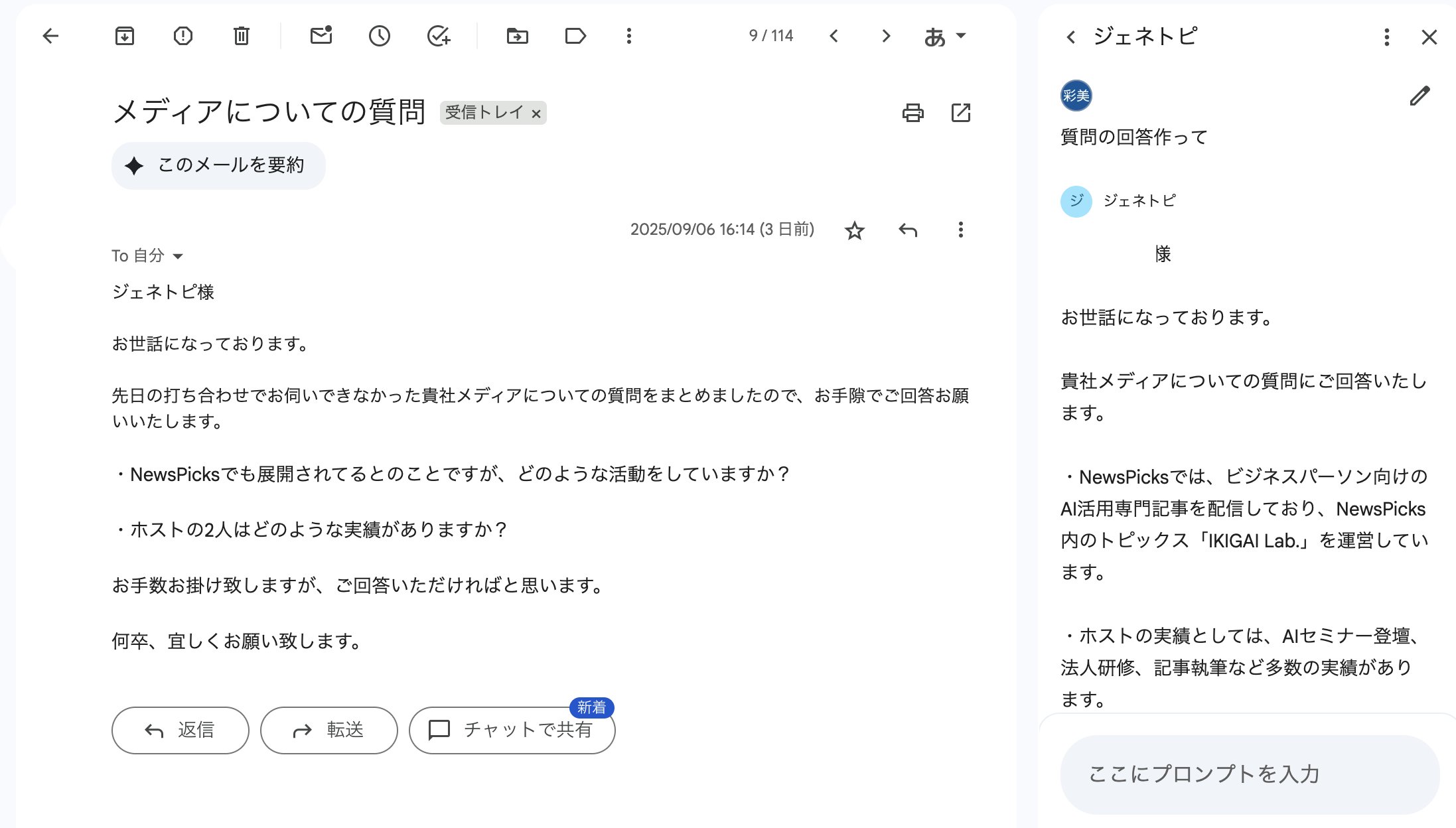The image size is (1456, 828).
Task: Click the 9 / 114 message counter
Action: point(771,36)
